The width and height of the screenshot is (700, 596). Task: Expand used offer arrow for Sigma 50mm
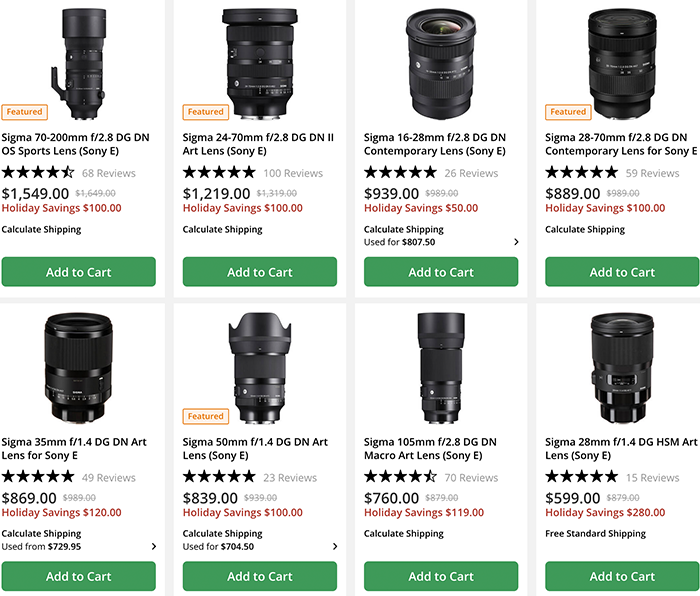335,547
